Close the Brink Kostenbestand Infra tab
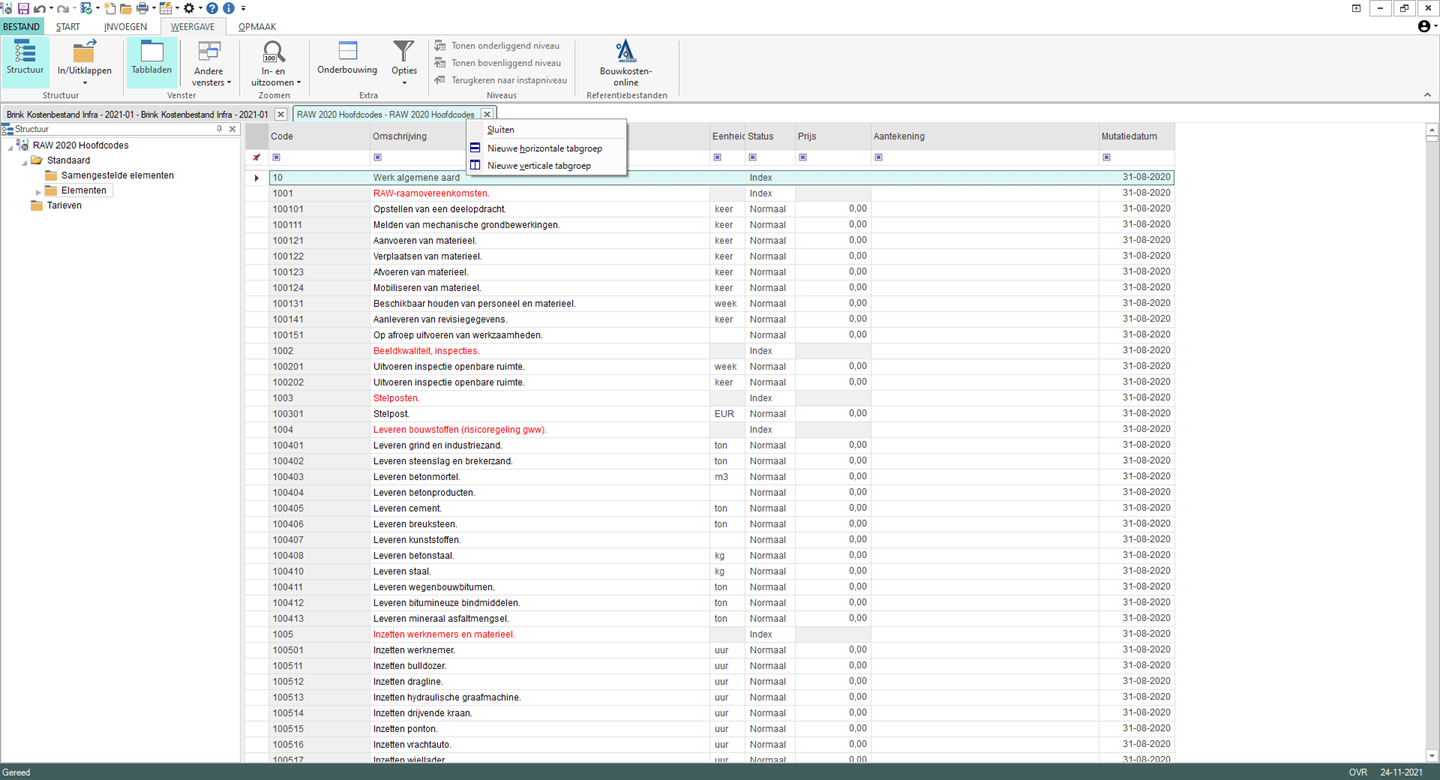Image resolution: width=1440 pixels, height=780 pixels. [281, 114]
